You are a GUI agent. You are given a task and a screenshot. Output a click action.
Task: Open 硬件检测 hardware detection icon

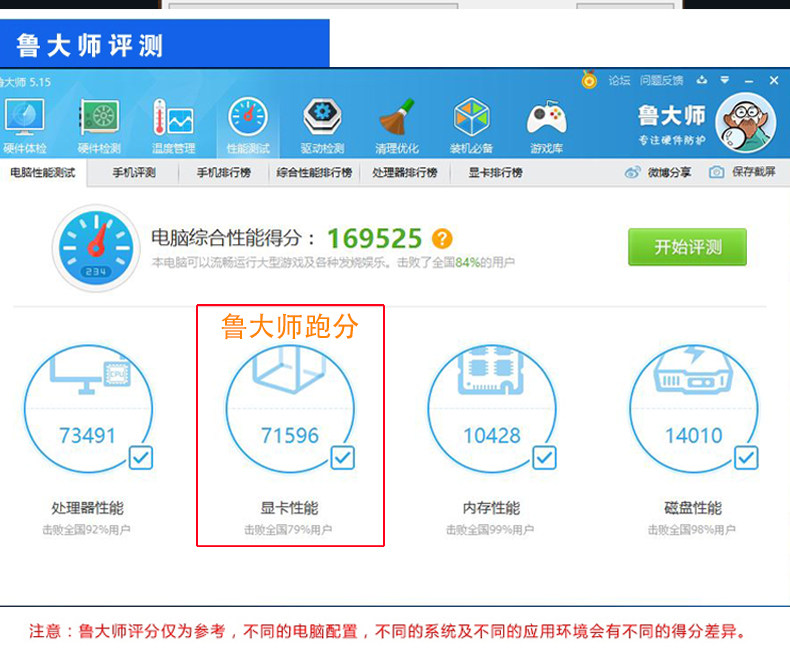[99, 117]
